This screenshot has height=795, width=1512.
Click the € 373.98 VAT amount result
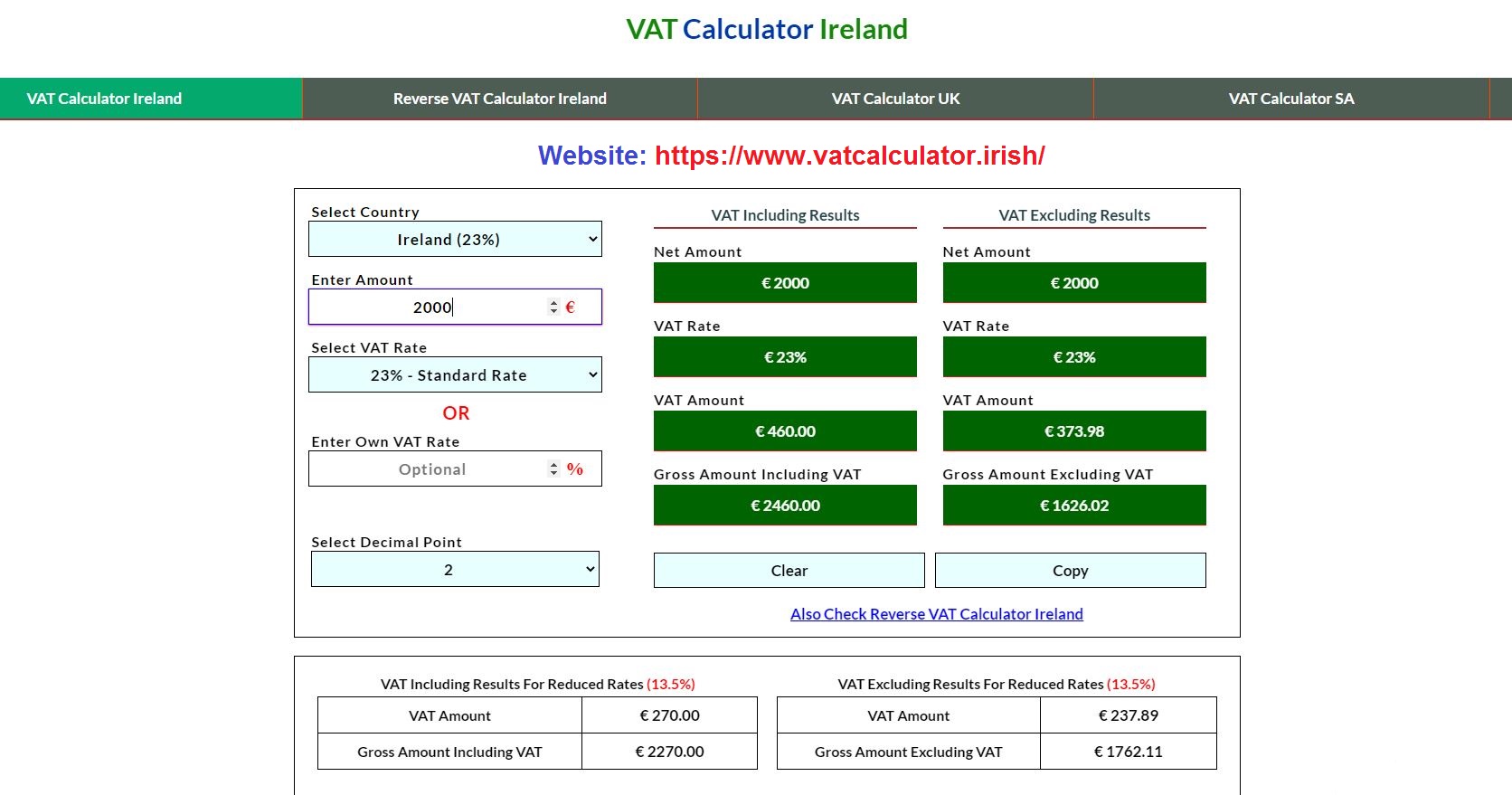coord(1073,431)
